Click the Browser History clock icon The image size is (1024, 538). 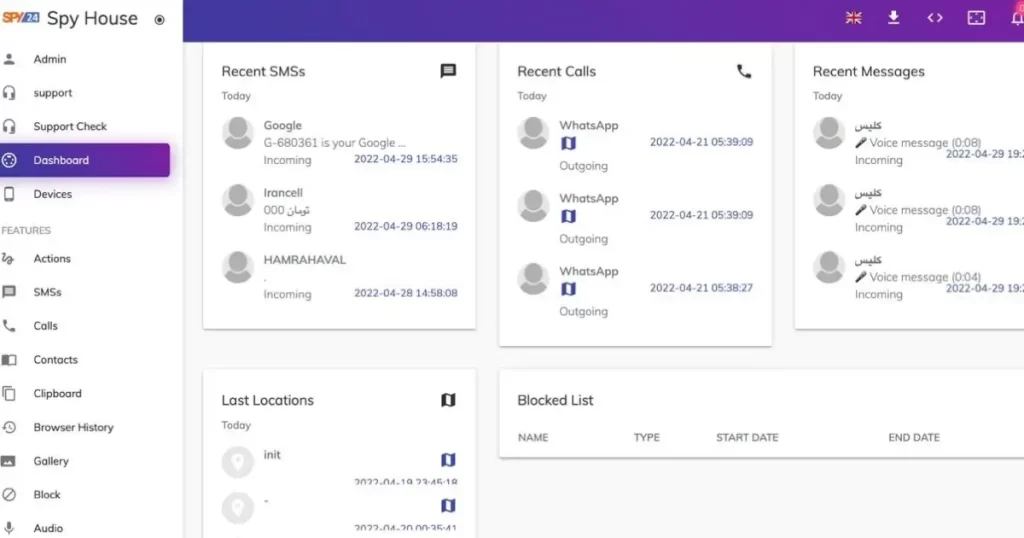point(9,427)
